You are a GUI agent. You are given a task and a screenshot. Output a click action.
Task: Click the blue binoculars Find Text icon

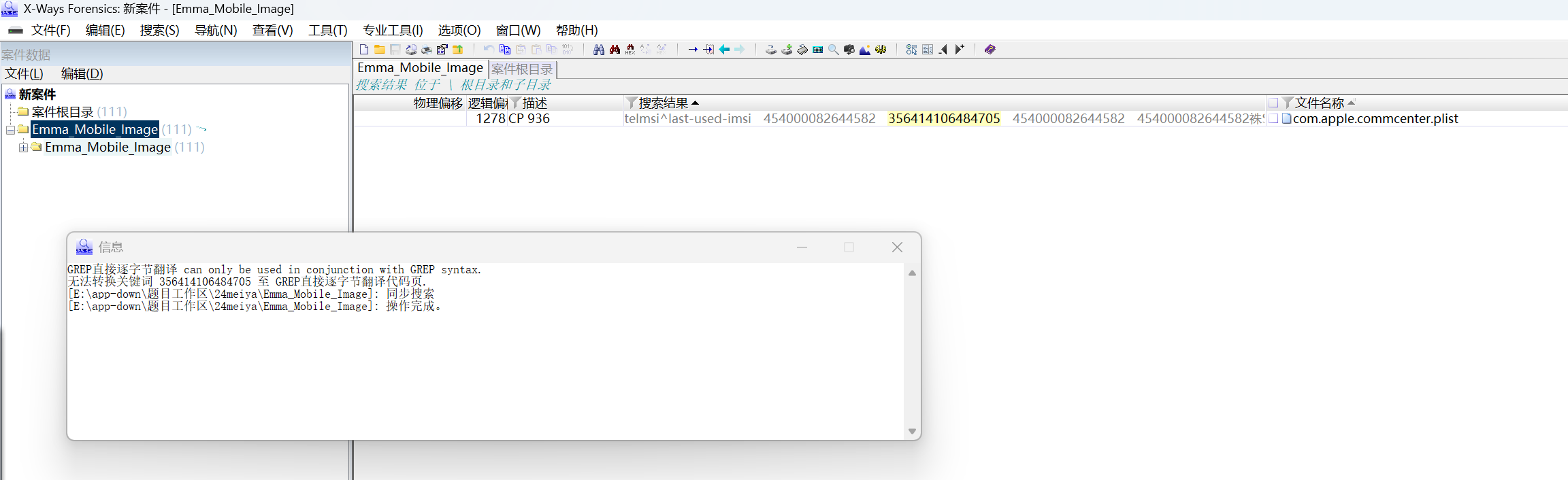coord(599,50)
